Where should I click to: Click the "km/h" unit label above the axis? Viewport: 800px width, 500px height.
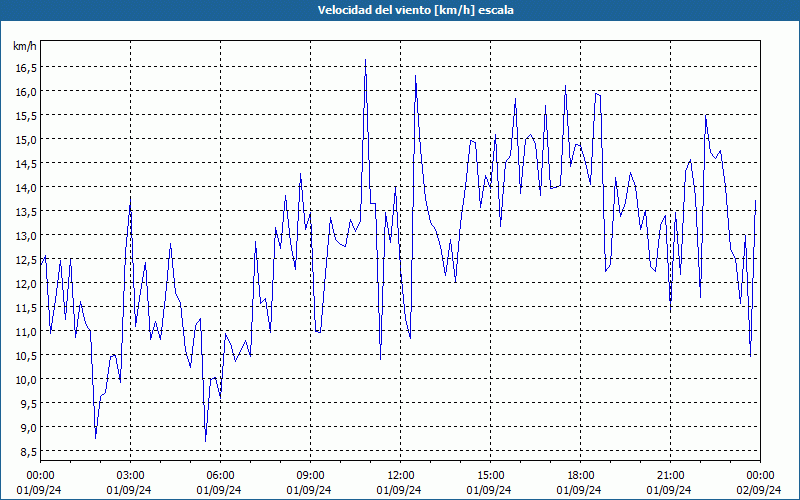click(x=24, y=46)
